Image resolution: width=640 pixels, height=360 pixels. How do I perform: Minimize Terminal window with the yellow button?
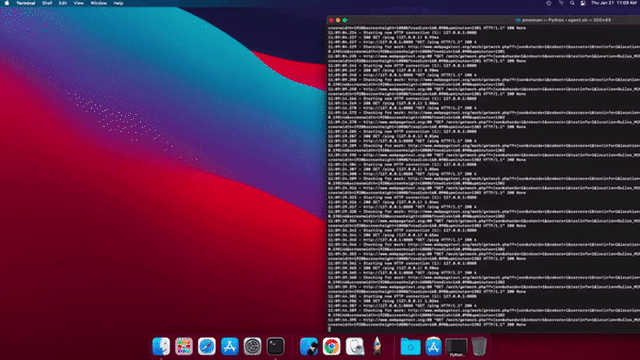tap(338, 20)
